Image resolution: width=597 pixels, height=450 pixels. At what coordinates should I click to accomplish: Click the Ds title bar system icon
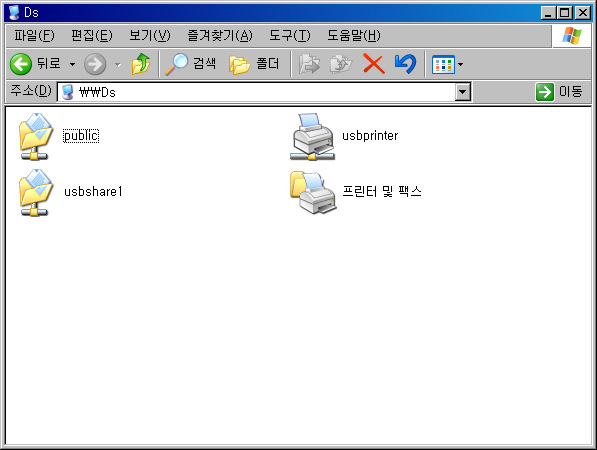pos(14,12)
